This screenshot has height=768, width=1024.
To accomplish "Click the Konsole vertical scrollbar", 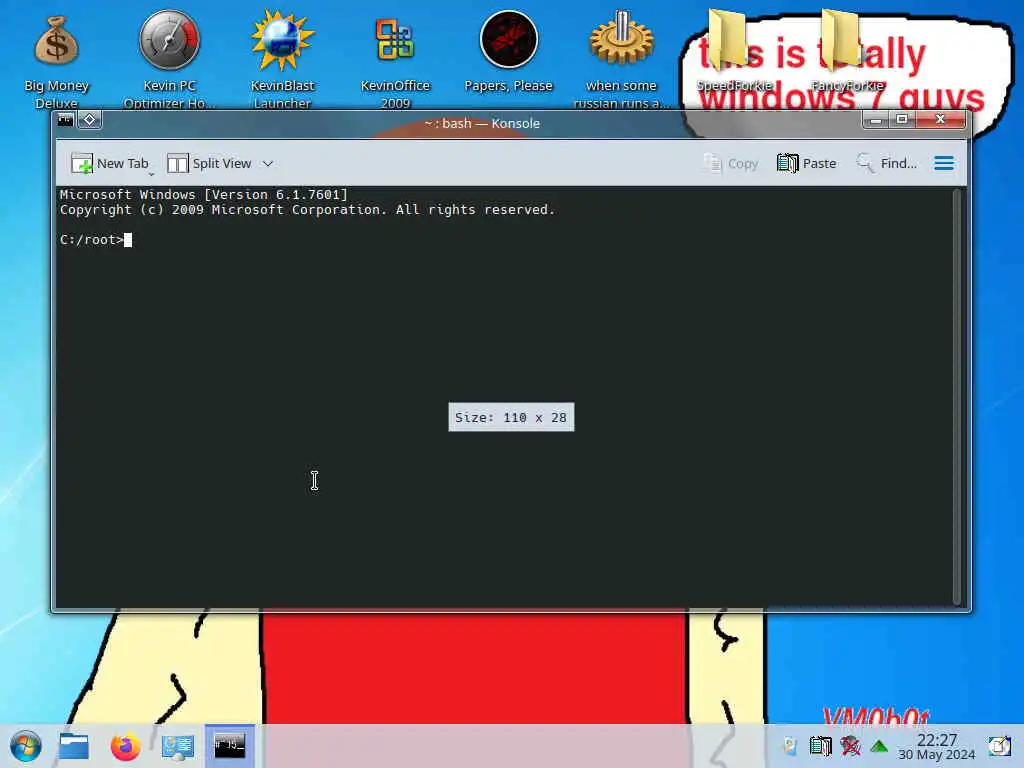I will click(x=957, y=397).
